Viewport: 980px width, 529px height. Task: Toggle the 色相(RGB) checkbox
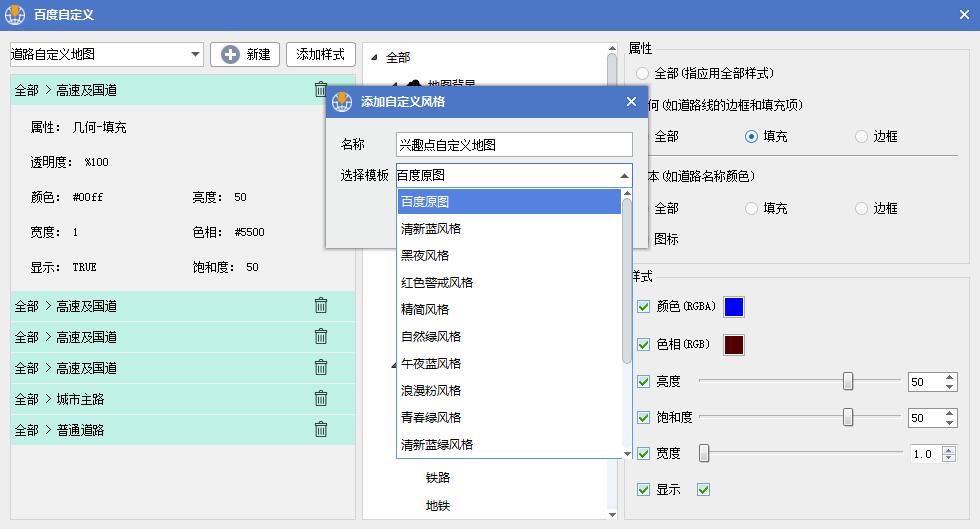(643, 345)
